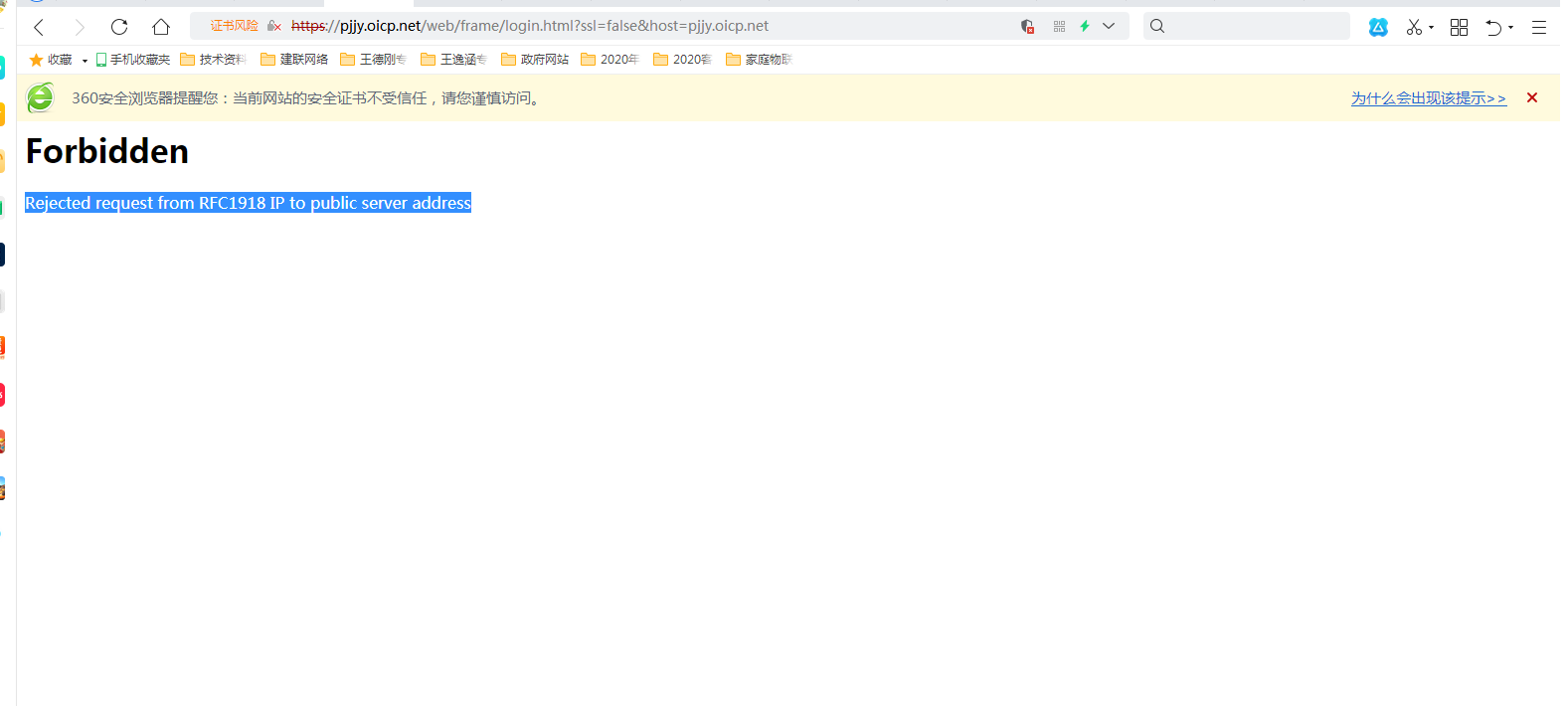Open the 王德刚 bookmark folder

pyautogui.click(x=373, y=60)
